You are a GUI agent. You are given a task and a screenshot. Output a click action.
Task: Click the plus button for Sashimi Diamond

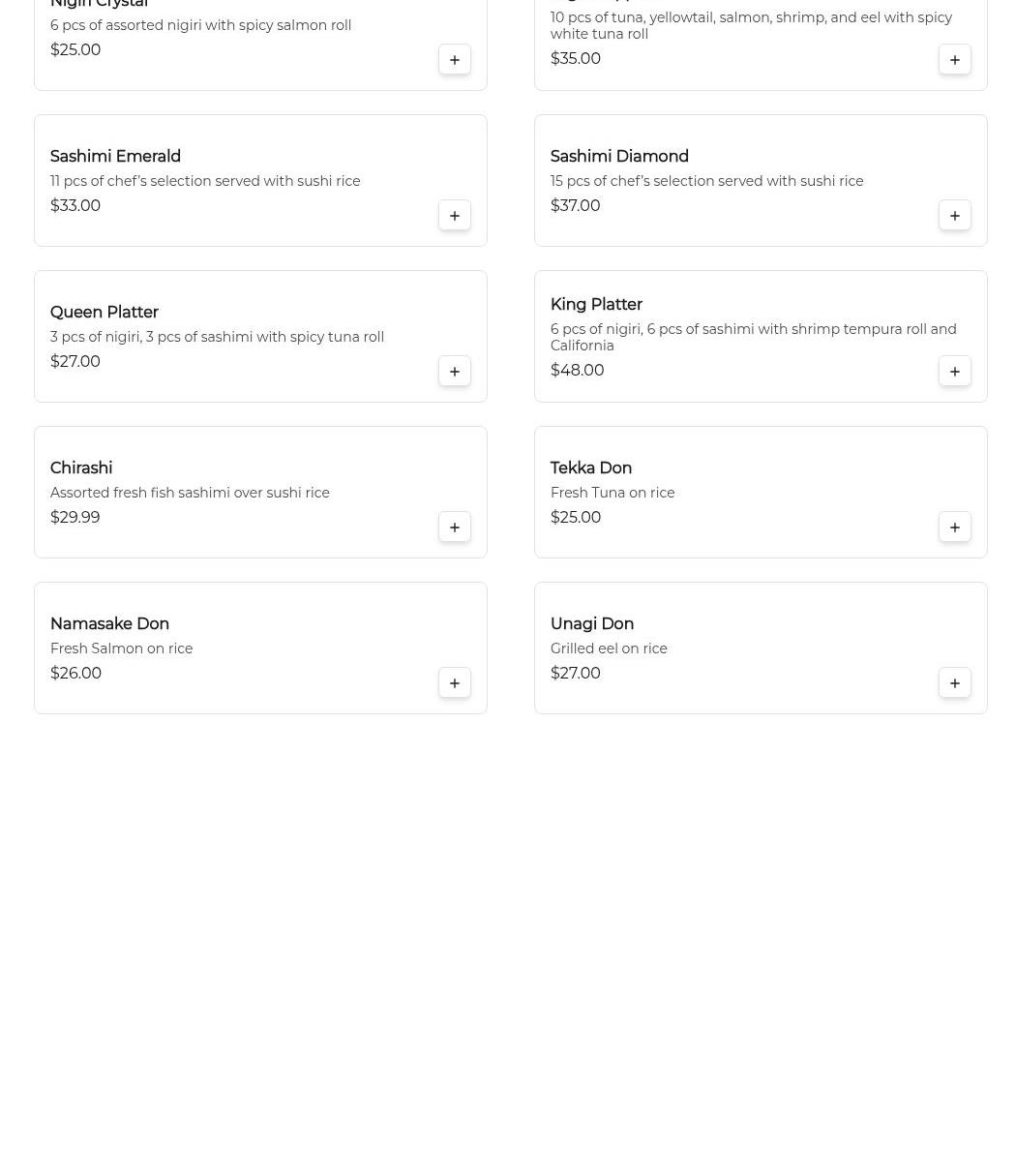click(x=955, y=216)
